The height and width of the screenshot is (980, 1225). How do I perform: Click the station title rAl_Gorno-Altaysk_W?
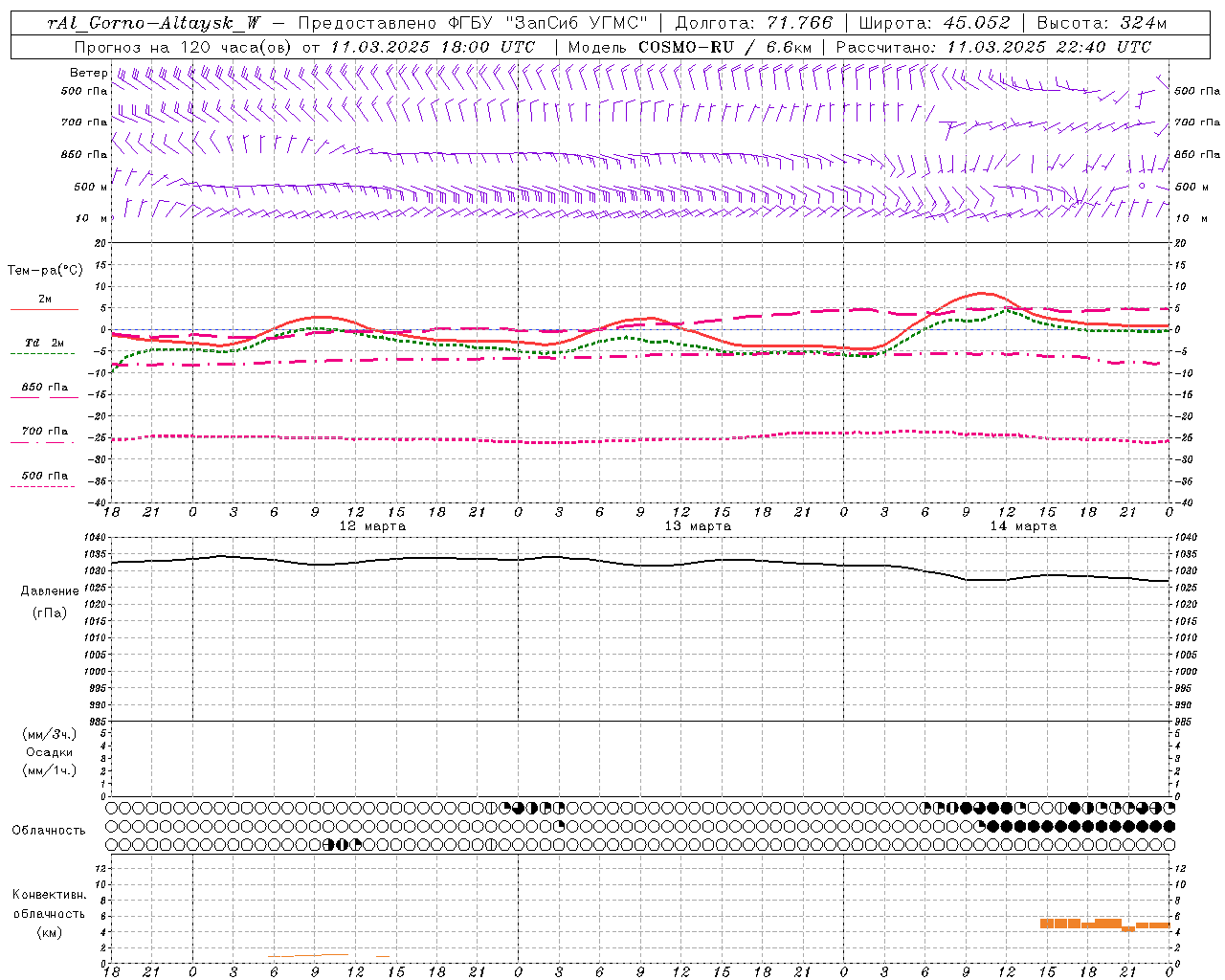point(155,23)
